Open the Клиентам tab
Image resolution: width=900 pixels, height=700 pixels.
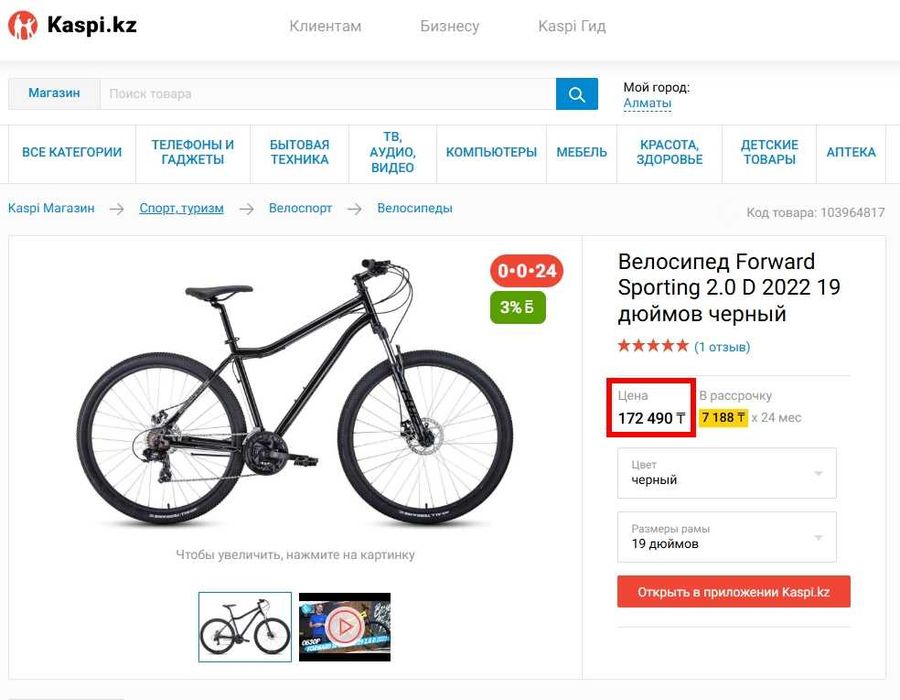pos(325,26)
